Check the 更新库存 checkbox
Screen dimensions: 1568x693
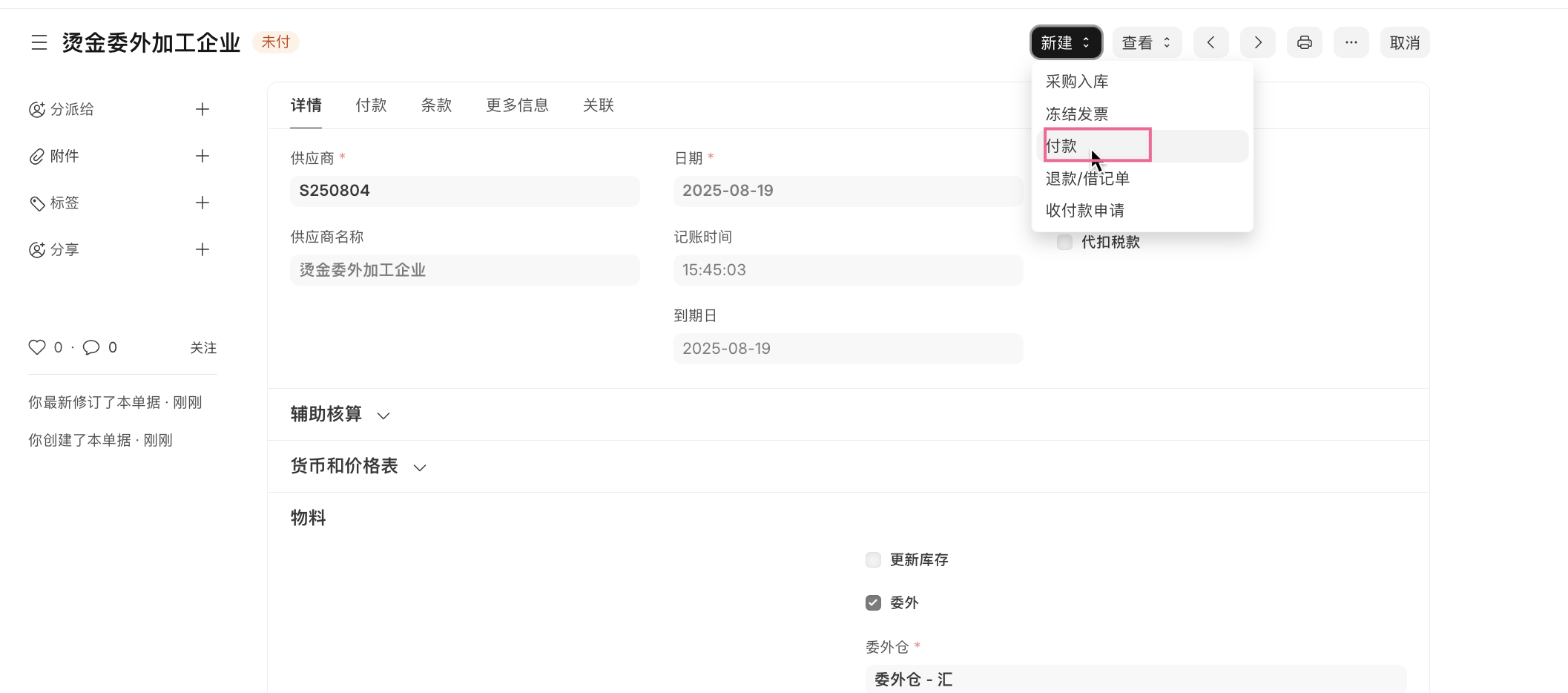pos(873,560)
